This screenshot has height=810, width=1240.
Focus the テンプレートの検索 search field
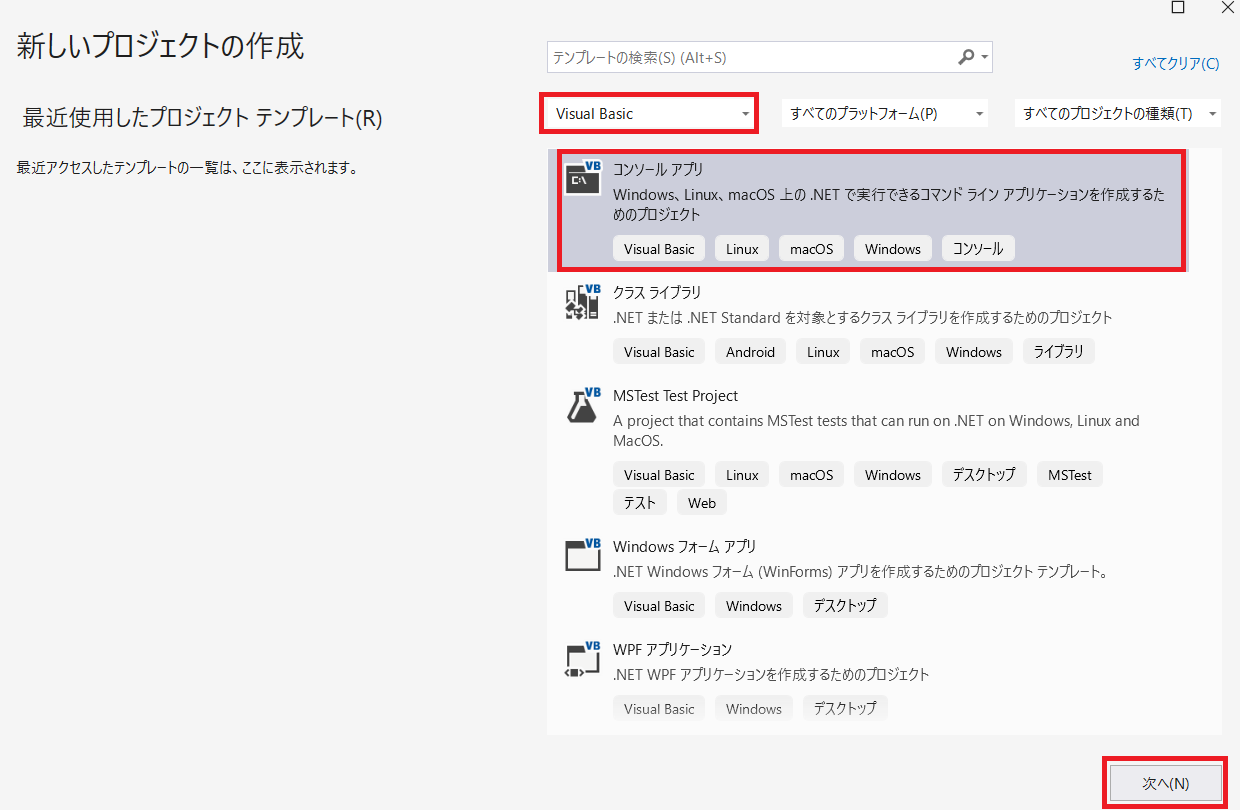pyautogui.click(x=750, y=58)
